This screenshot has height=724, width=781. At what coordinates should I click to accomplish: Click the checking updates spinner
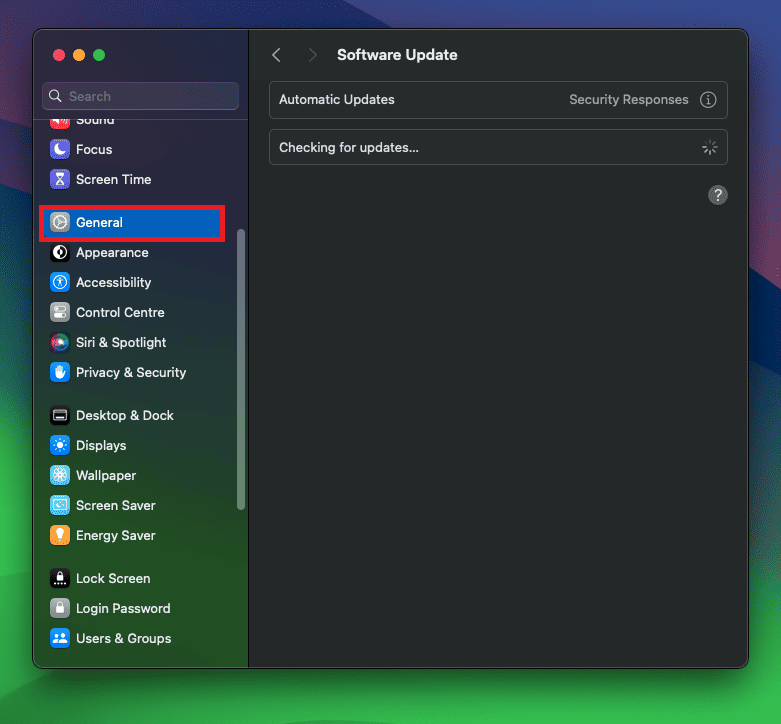(709, 147)
